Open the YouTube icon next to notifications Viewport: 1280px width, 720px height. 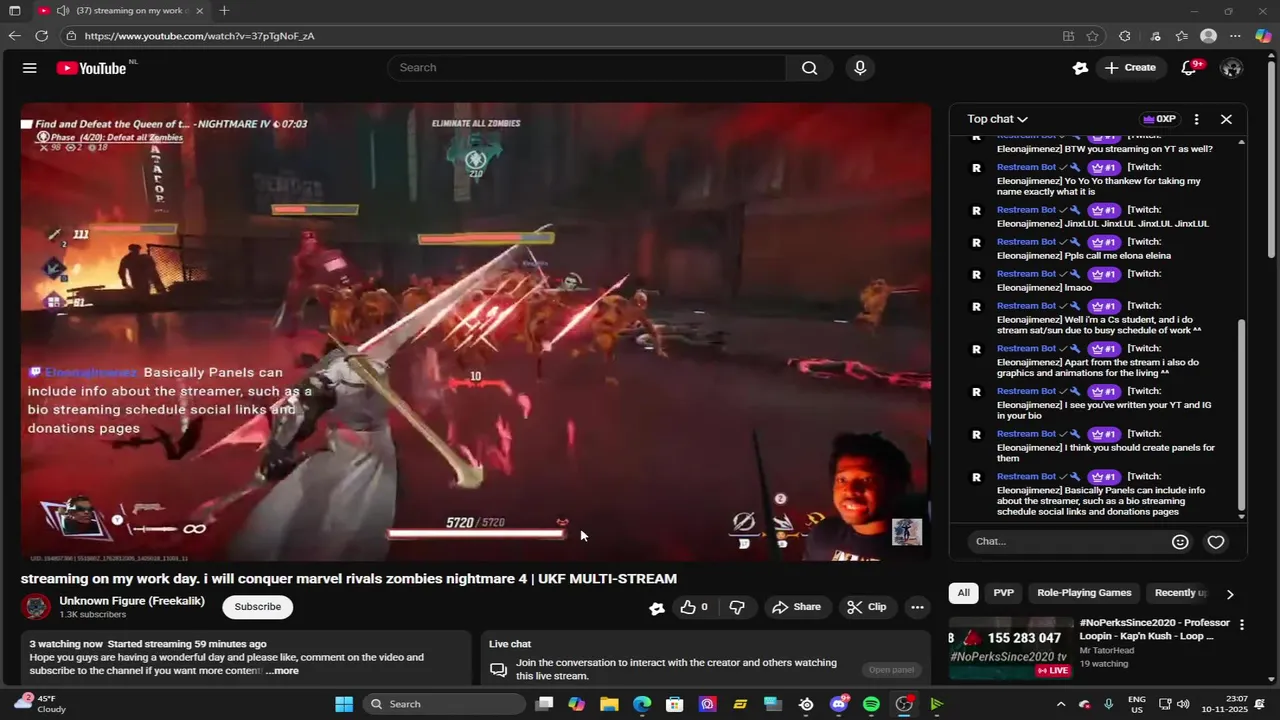1080,68
